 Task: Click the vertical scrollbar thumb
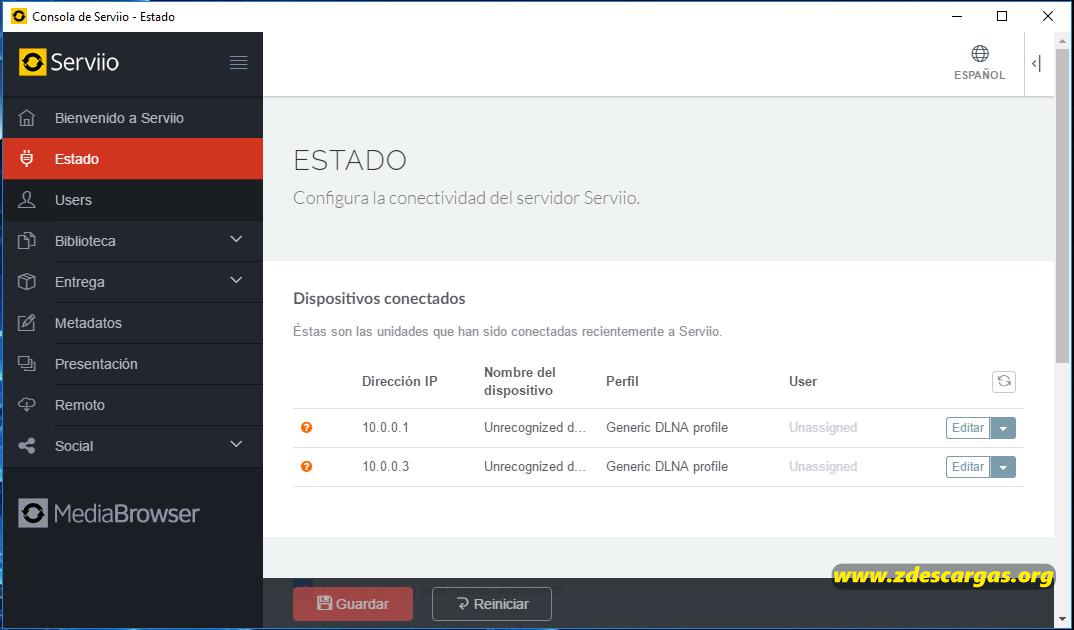(x=1063, y=205)
